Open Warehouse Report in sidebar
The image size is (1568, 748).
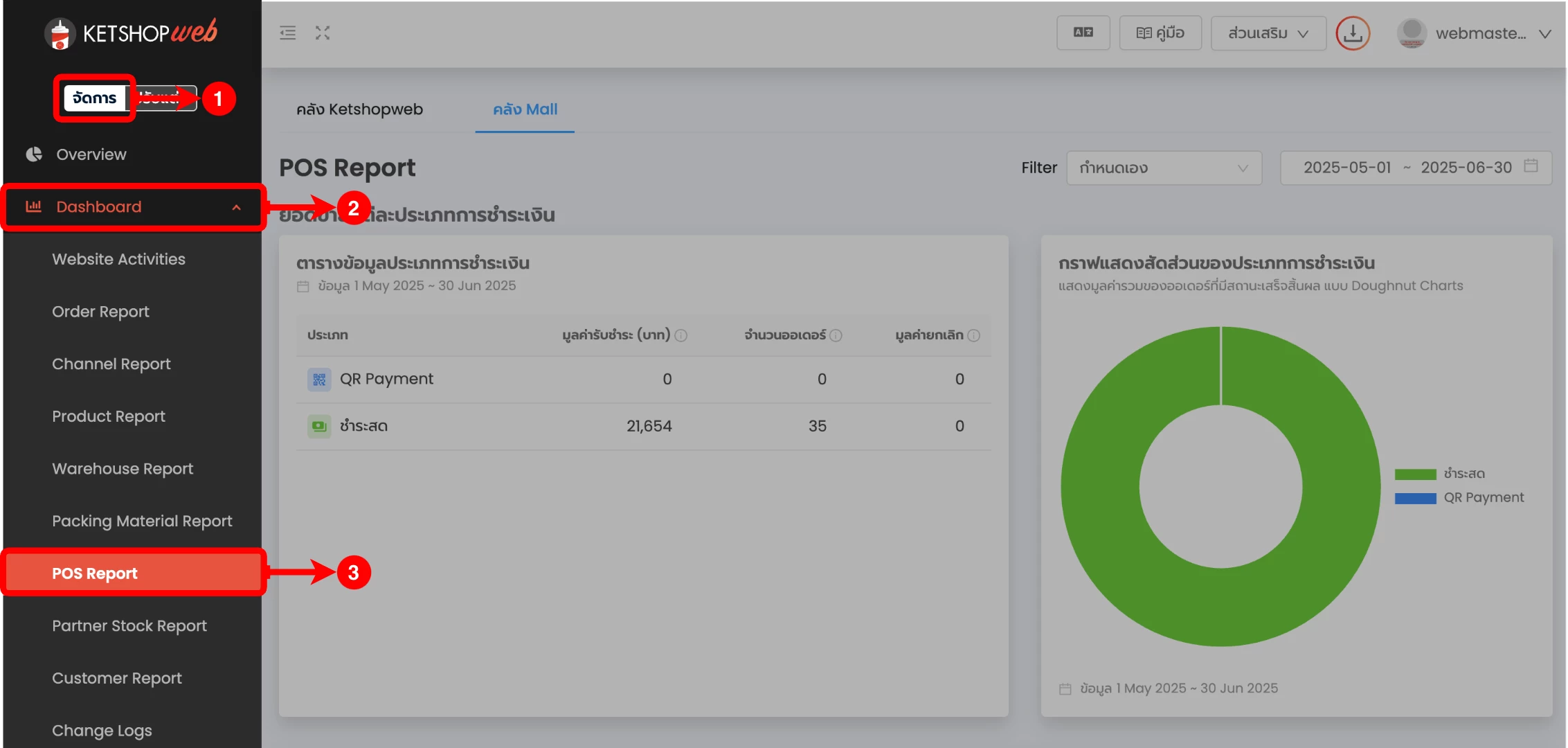(123, 469)
